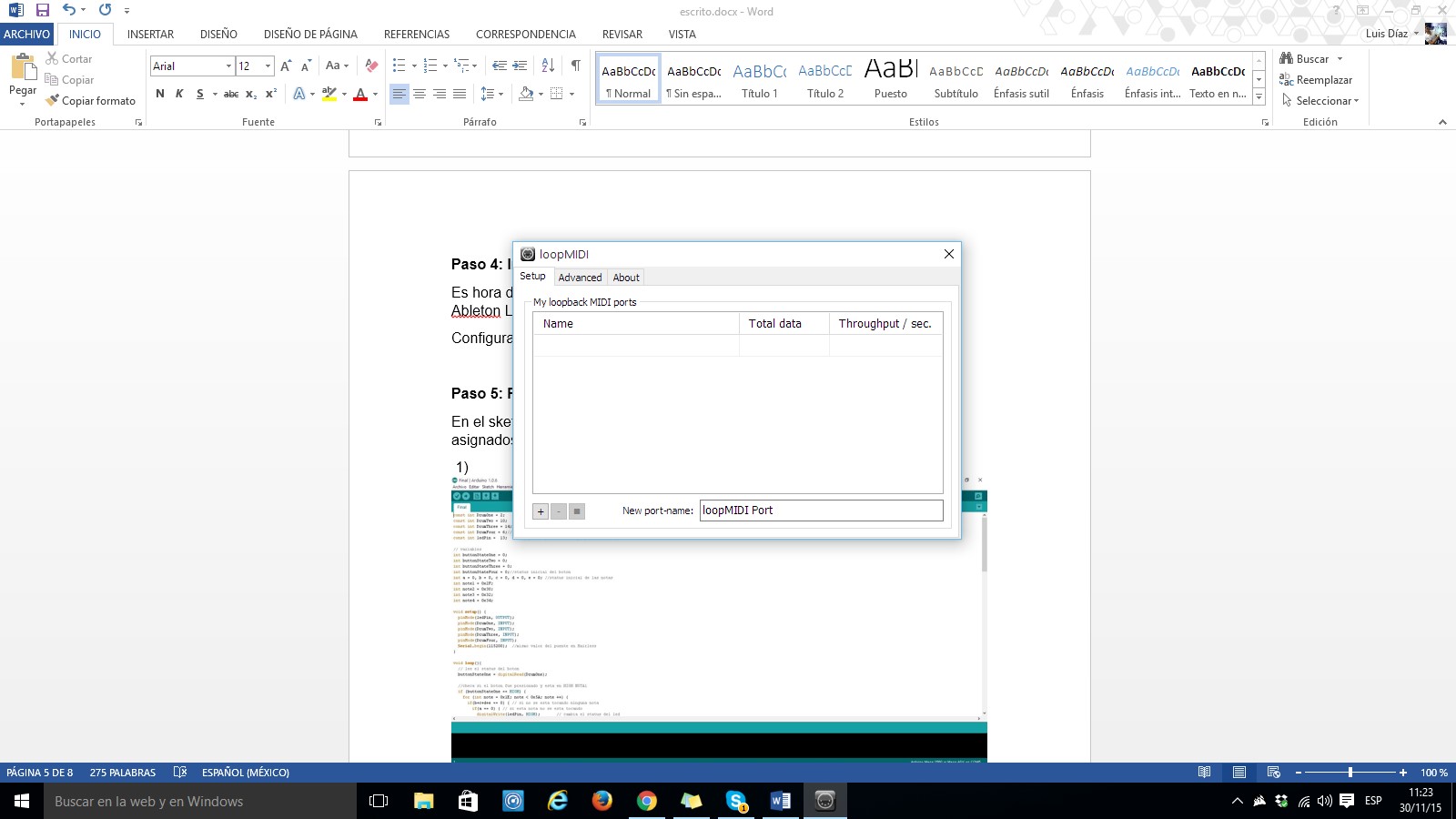This screenshot has width=1456, height=819.
Task: Align text to the right
Action: 440,94
